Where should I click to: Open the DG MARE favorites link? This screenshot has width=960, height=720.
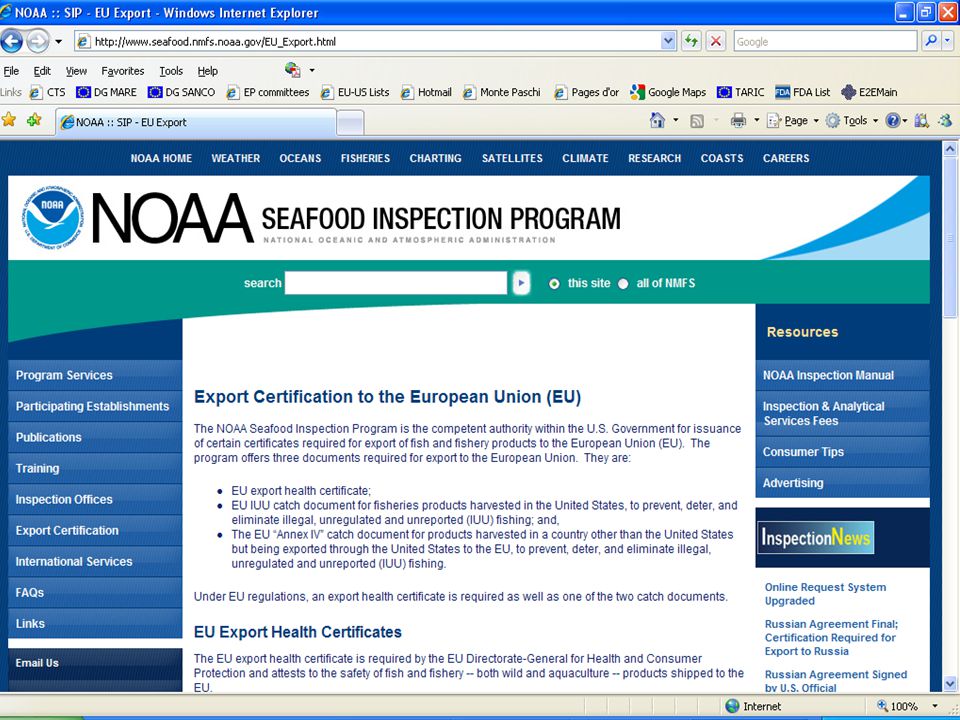pos(107,92)
